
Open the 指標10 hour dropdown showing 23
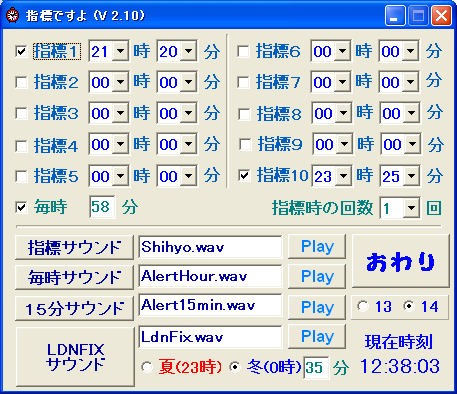coord(343,176)
